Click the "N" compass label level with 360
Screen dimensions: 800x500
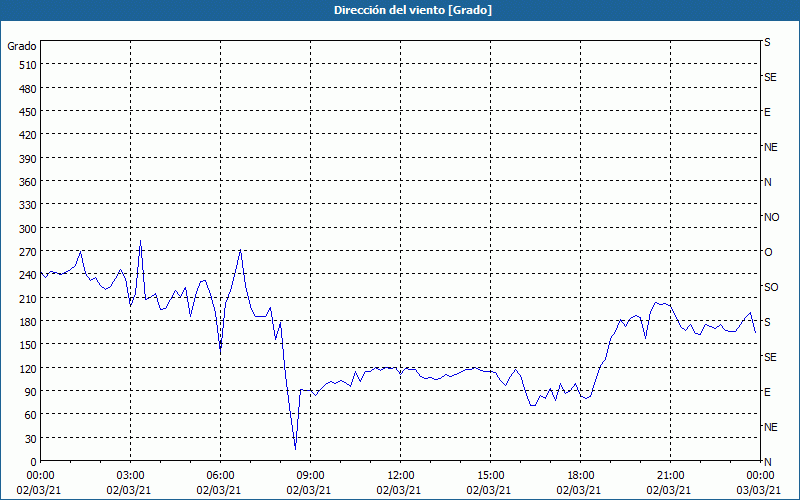click(767, 182)
